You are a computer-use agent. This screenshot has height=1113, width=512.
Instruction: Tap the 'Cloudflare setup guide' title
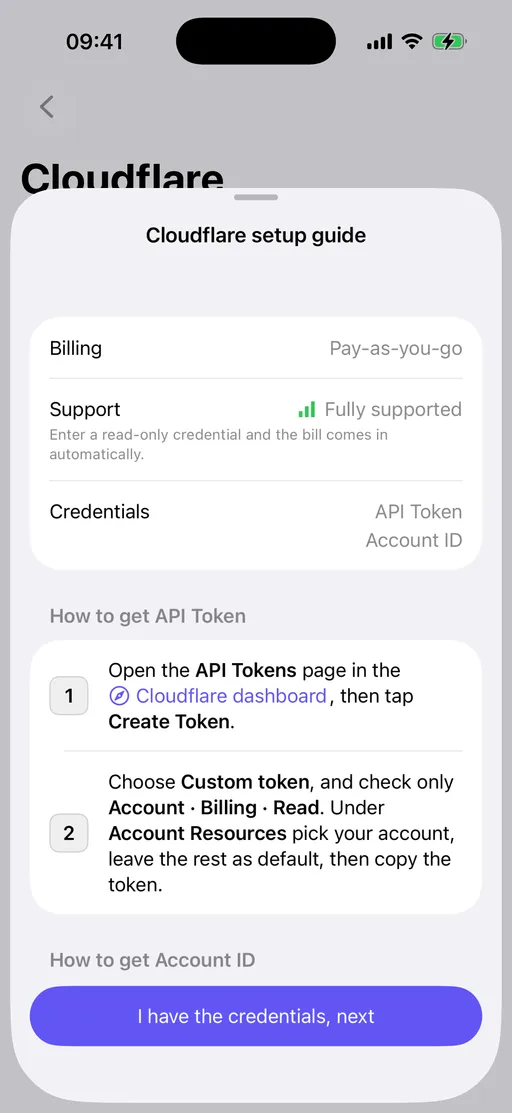point(256,235)
